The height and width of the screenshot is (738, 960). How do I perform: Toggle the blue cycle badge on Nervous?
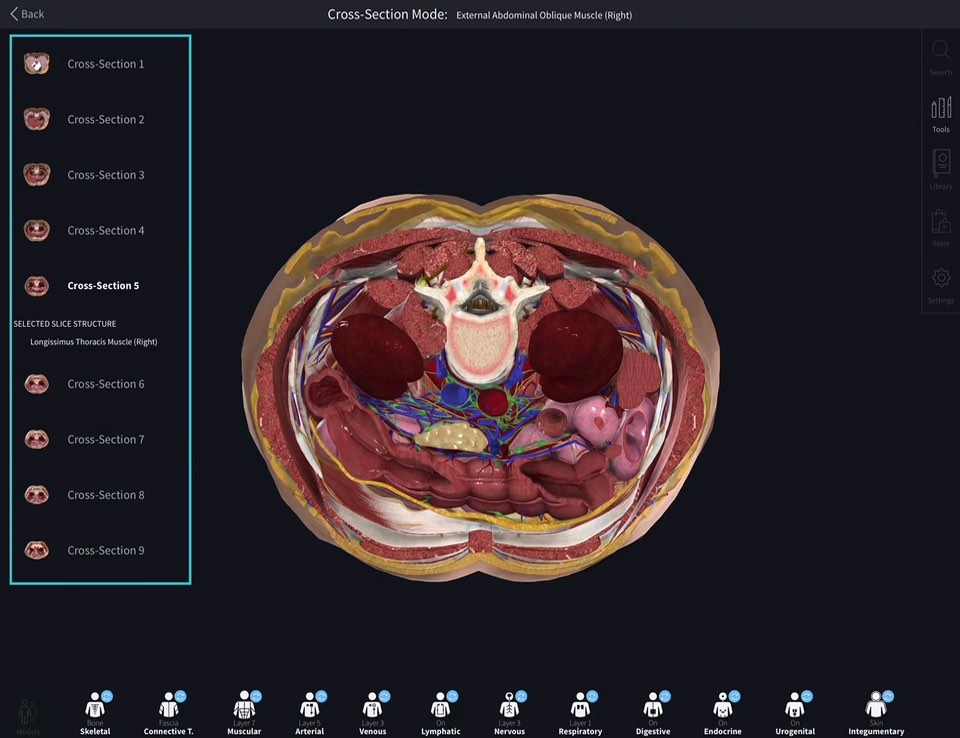coord(521,696)
